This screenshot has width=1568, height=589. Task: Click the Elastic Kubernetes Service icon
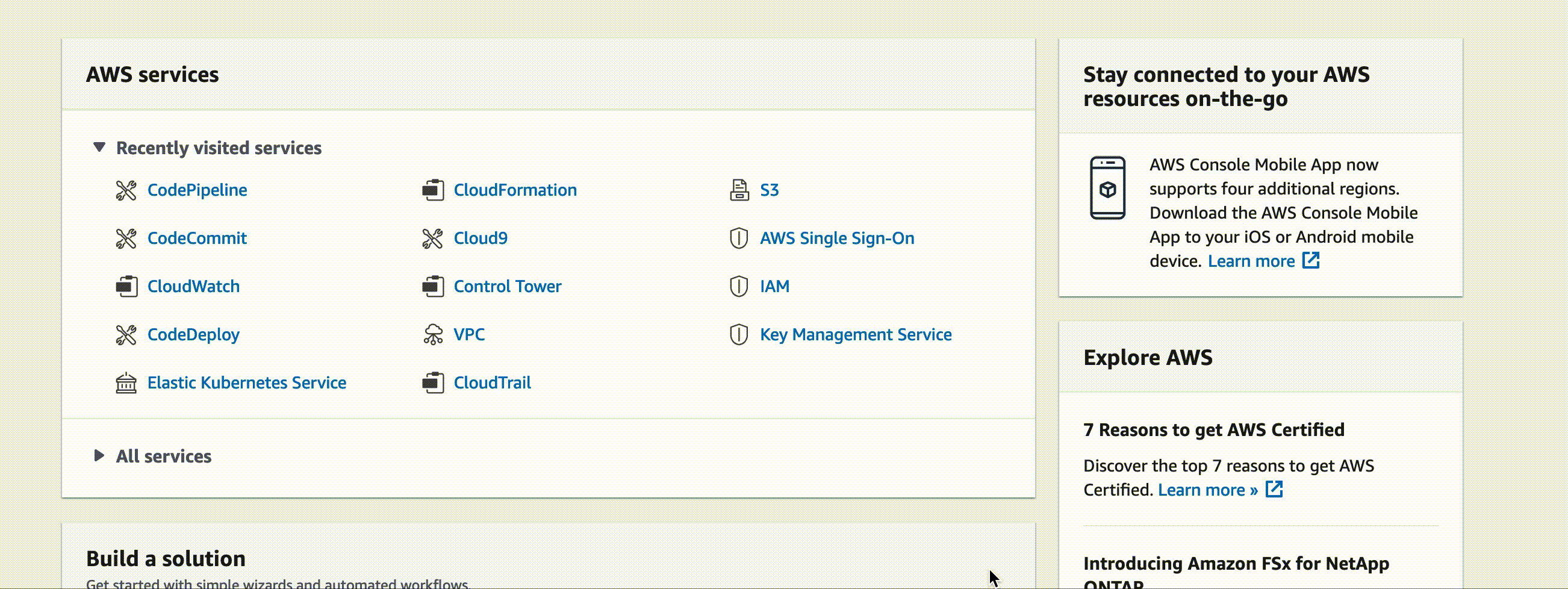[x=126, y=383]
